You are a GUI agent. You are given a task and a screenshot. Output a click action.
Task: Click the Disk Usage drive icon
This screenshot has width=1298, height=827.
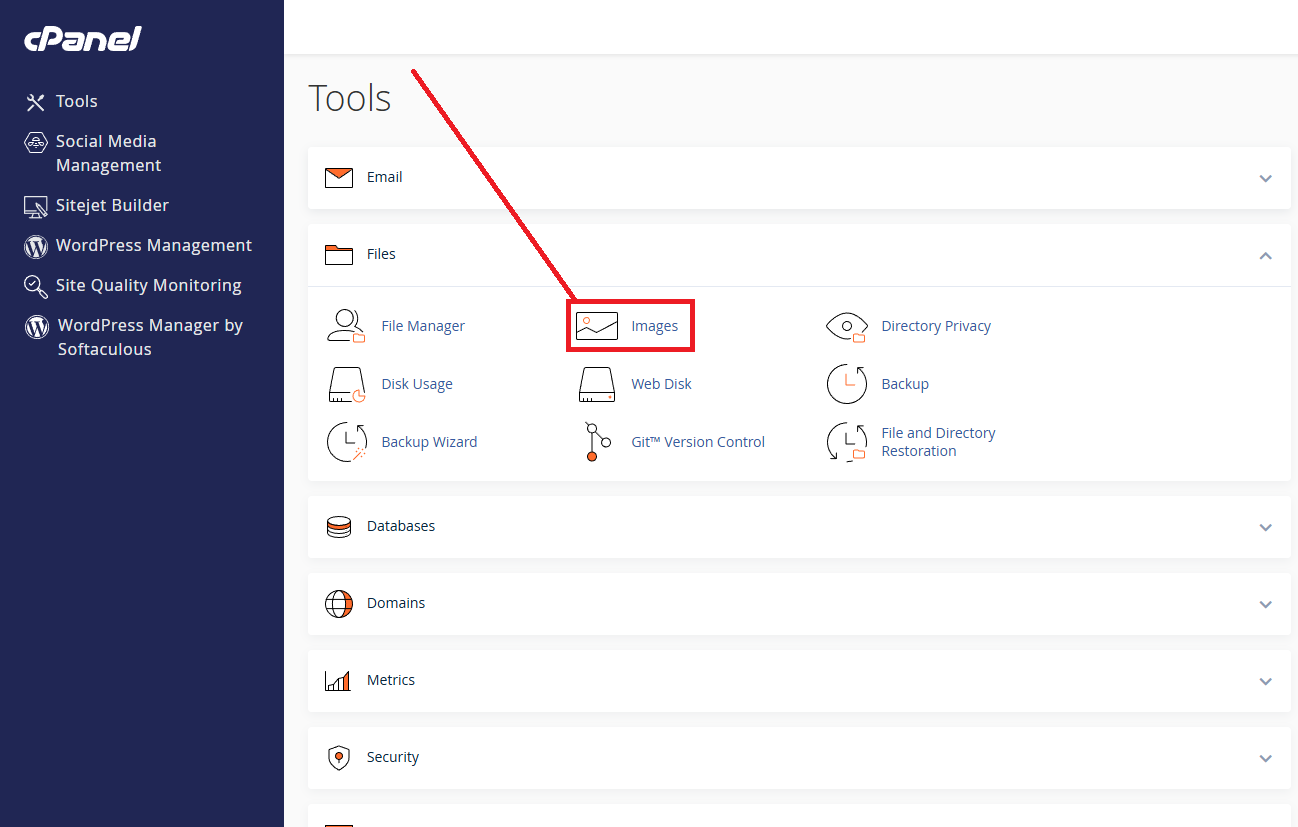pos(347,384)
